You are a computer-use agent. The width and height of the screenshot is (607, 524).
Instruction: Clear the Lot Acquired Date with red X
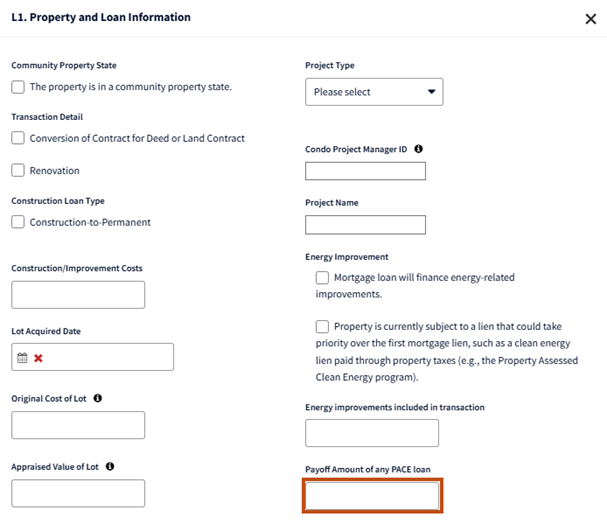[x=38, y=358]
